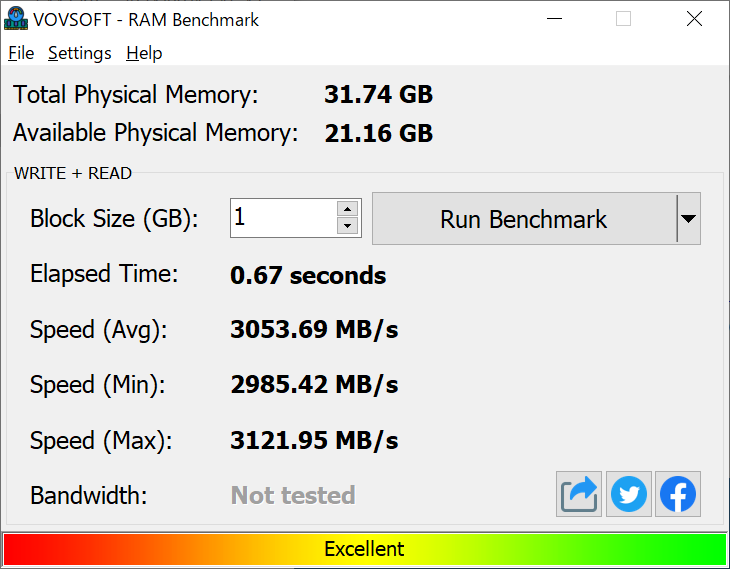Minimize the RAM Benchmark window
The width and height of the screenshot is (730, 569).
click(554, 19)
